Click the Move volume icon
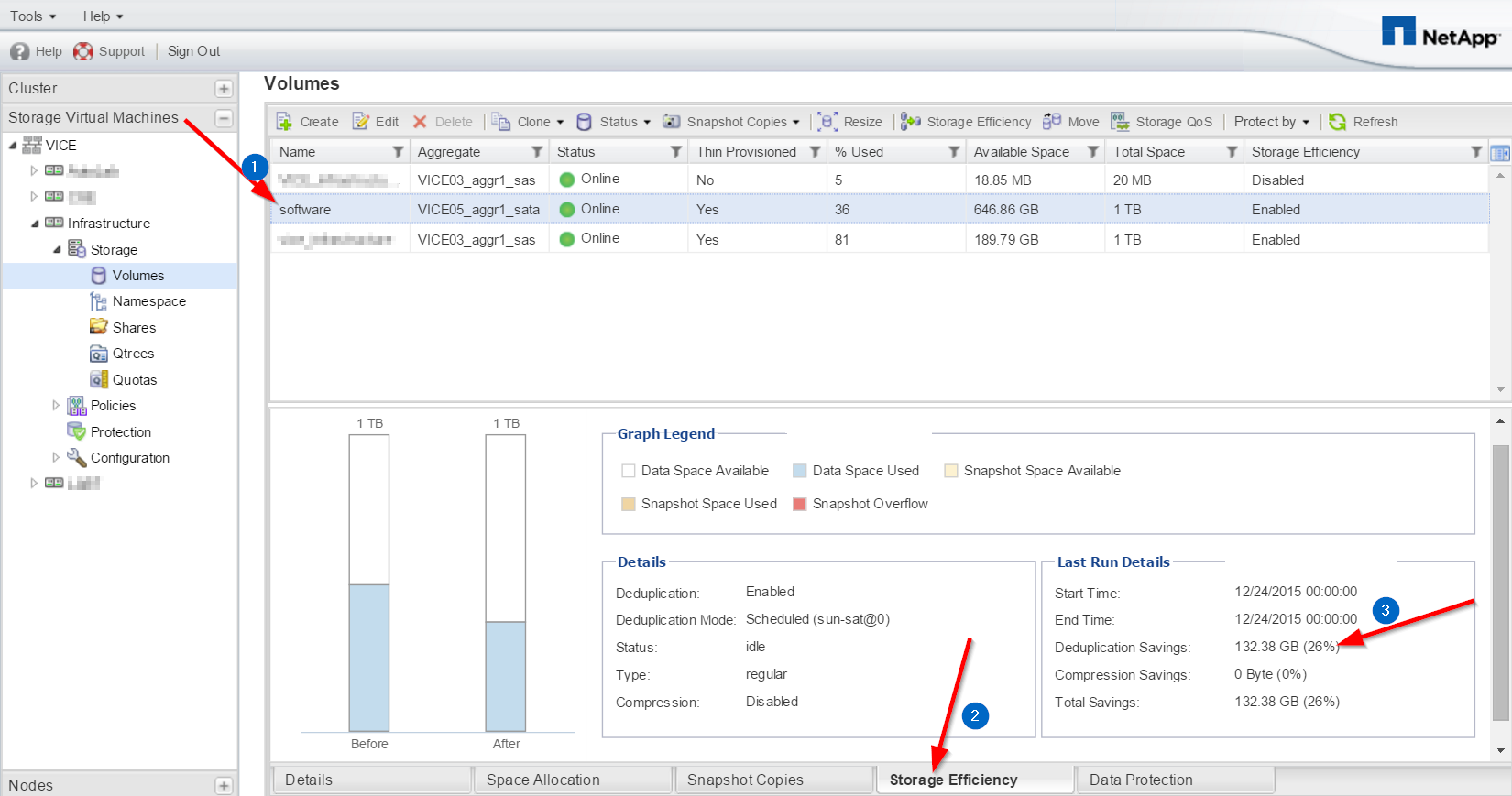This screenshot has height=796, width=1512. coord(1052,122)
